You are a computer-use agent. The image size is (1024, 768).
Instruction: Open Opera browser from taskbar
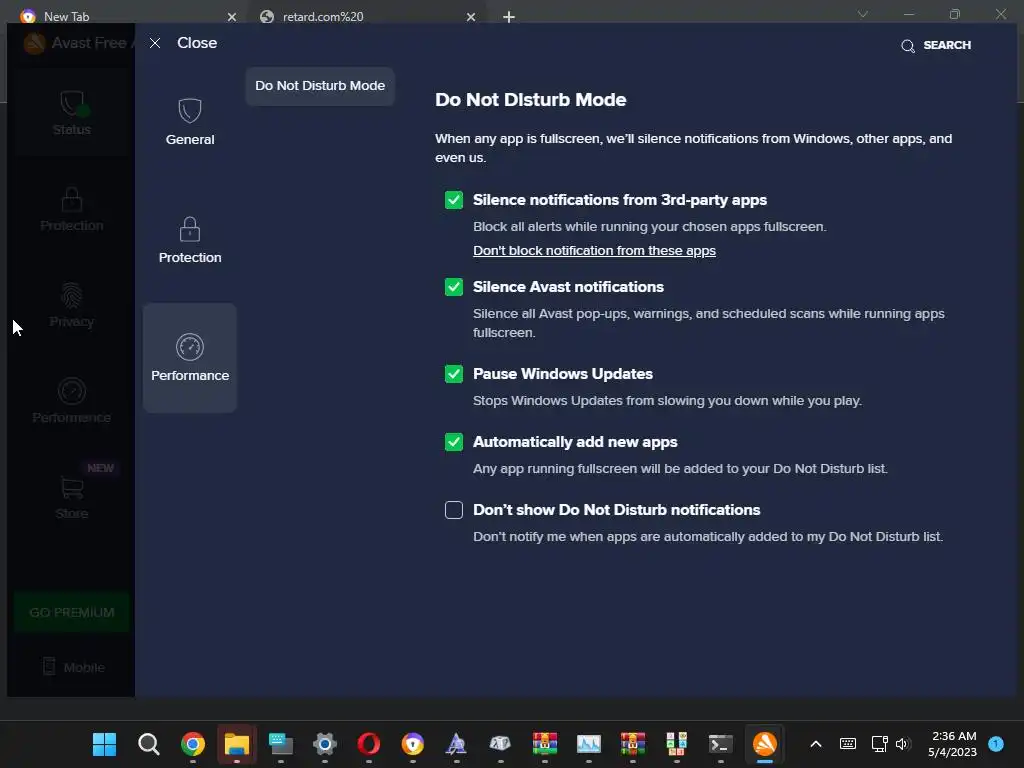click(x=369, y=744)
